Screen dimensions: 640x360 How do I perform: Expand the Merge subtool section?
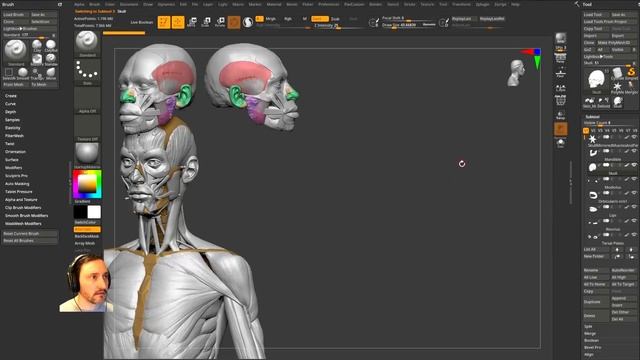point(590,333)
